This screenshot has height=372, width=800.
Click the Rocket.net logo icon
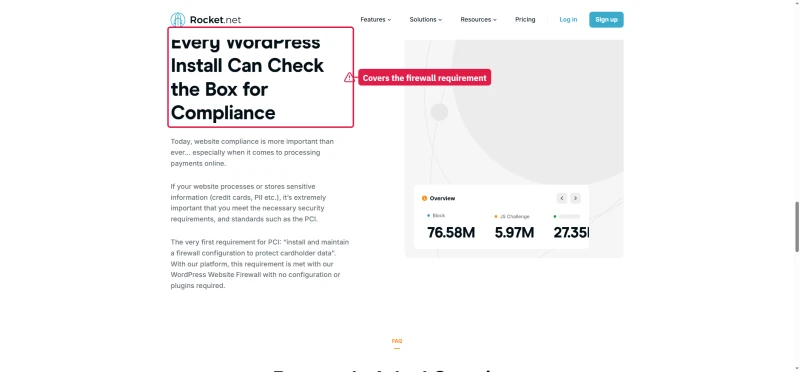coord(178,20)
